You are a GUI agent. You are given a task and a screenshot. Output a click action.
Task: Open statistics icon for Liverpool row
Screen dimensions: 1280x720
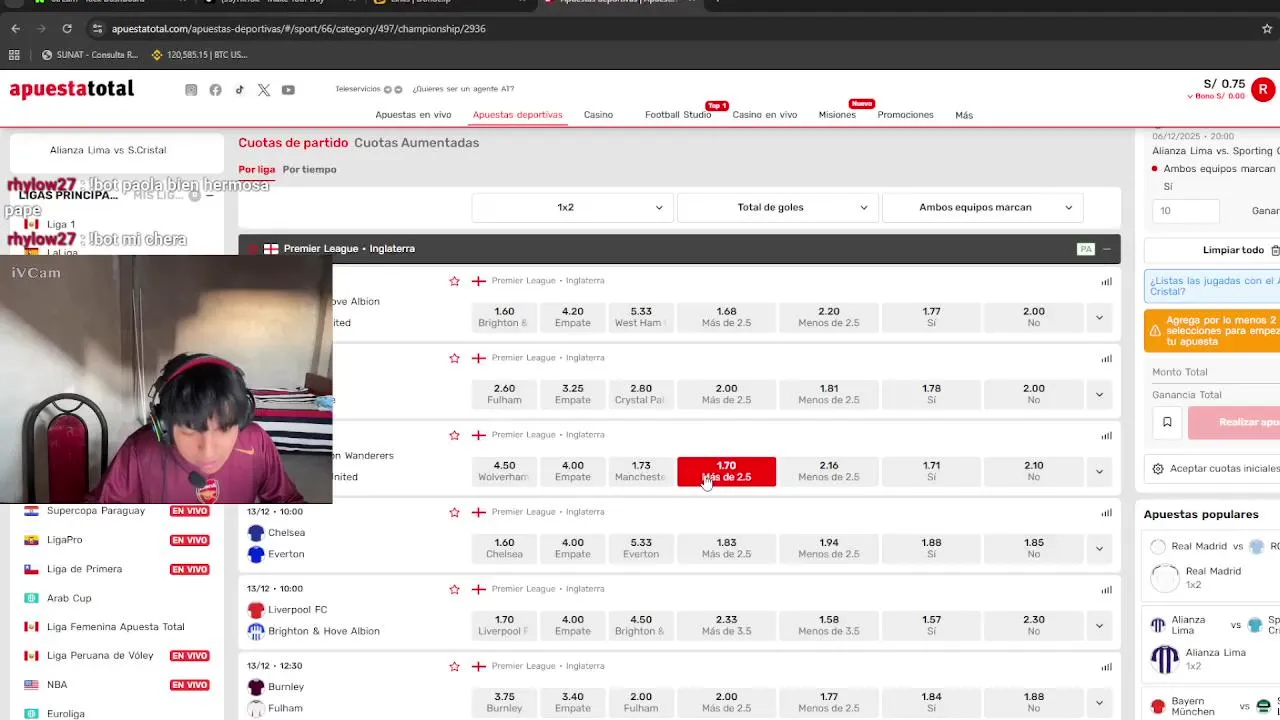click(x=1106, y=589)
